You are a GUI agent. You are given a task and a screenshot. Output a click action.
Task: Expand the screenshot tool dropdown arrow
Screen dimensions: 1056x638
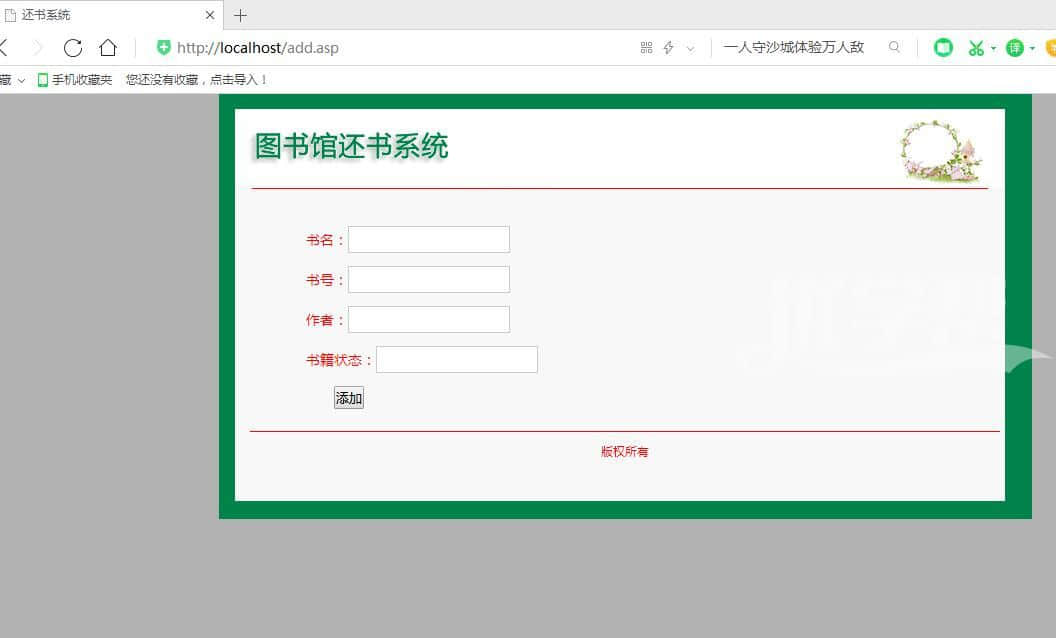point(993,48)
